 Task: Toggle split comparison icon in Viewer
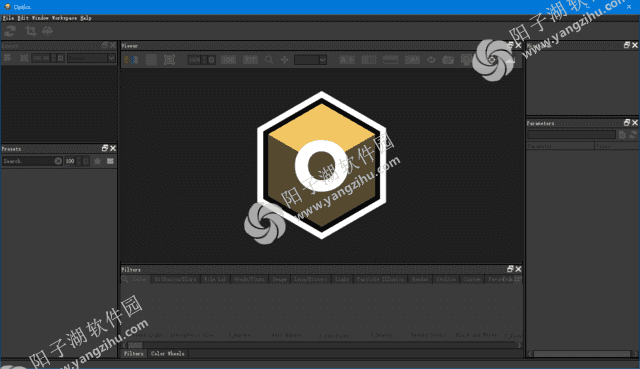tap(369, 60)
